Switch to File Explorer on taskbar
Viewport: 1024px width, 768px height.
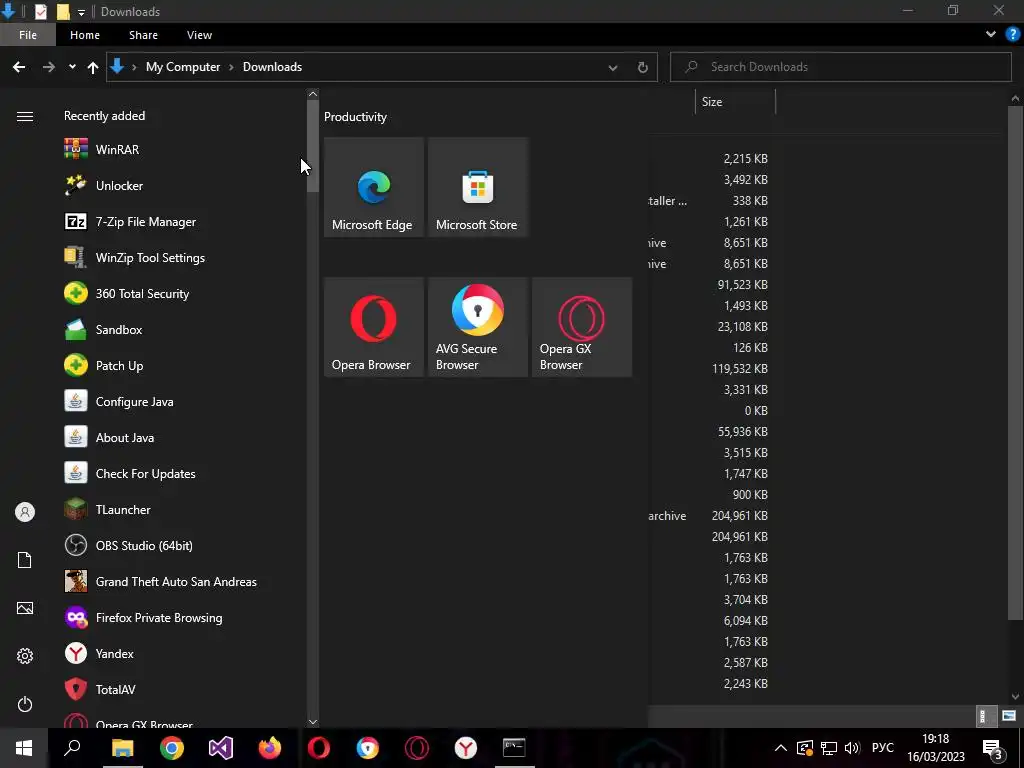pyautogui.click(x=122, y=748)
